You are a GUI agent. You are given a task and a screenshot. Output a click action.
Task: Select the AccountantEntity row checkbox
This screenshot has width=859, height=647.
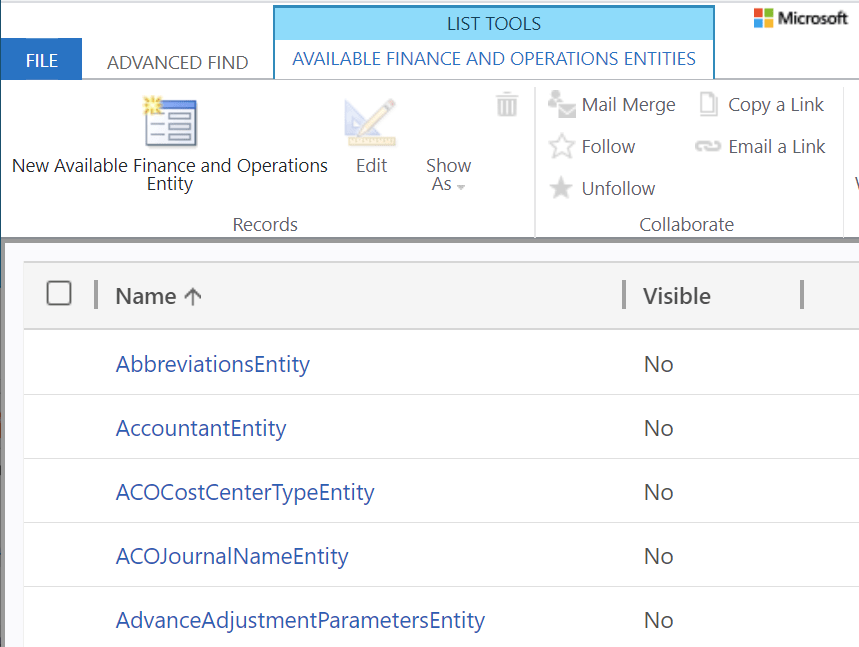pyautogui.click(x=59, y=427)
